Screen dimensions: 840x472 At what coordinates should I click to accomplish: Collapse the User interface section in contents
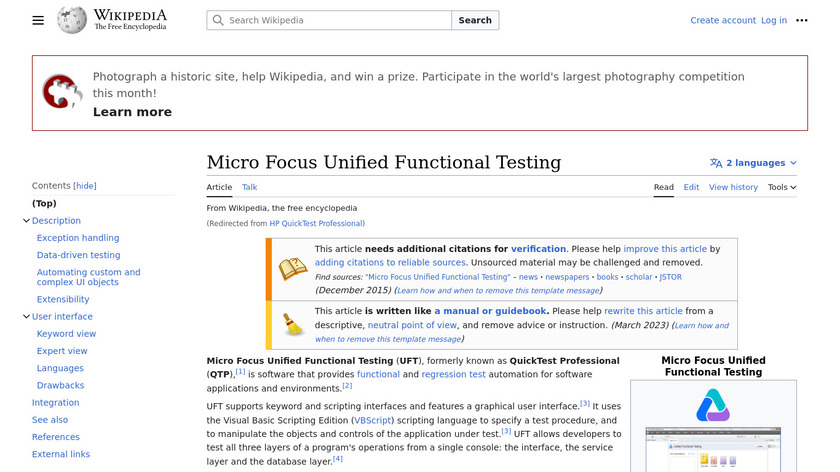26,317
